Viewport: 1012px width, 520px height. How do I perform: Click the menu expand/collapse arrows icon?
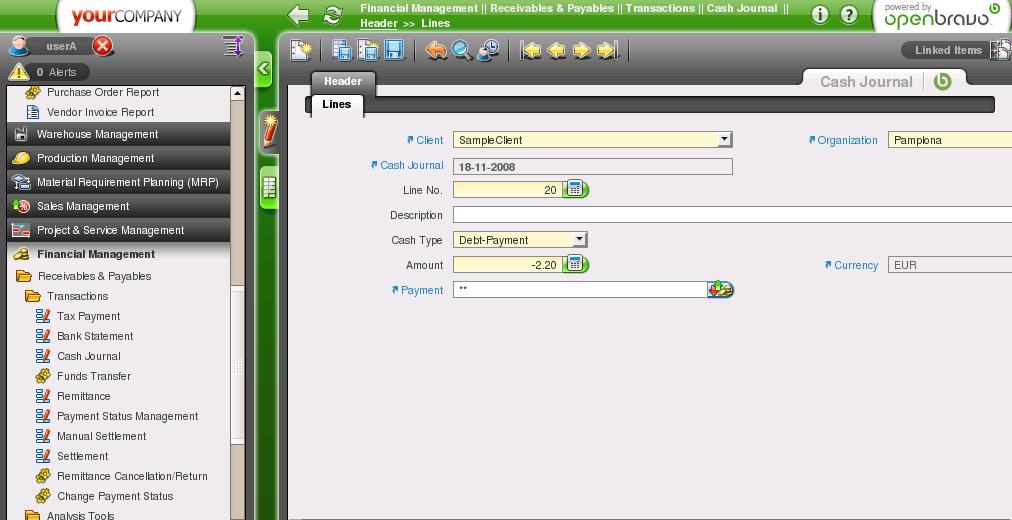[233, 46]
